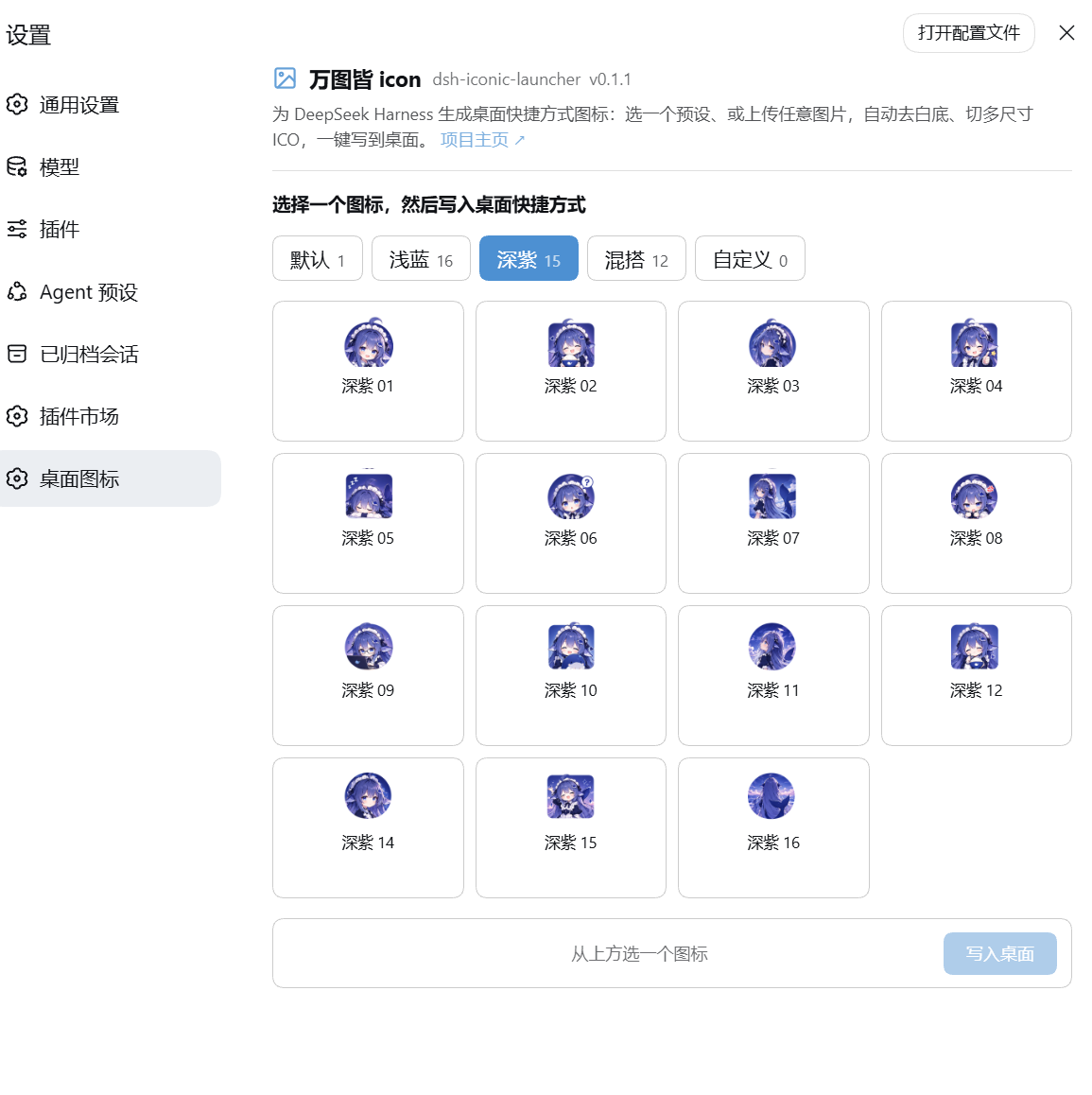Image resolution: width=1092 pixels, height=1095 pixels.
Task: Click the 写入桌面 button
Action: (1000, 953)
